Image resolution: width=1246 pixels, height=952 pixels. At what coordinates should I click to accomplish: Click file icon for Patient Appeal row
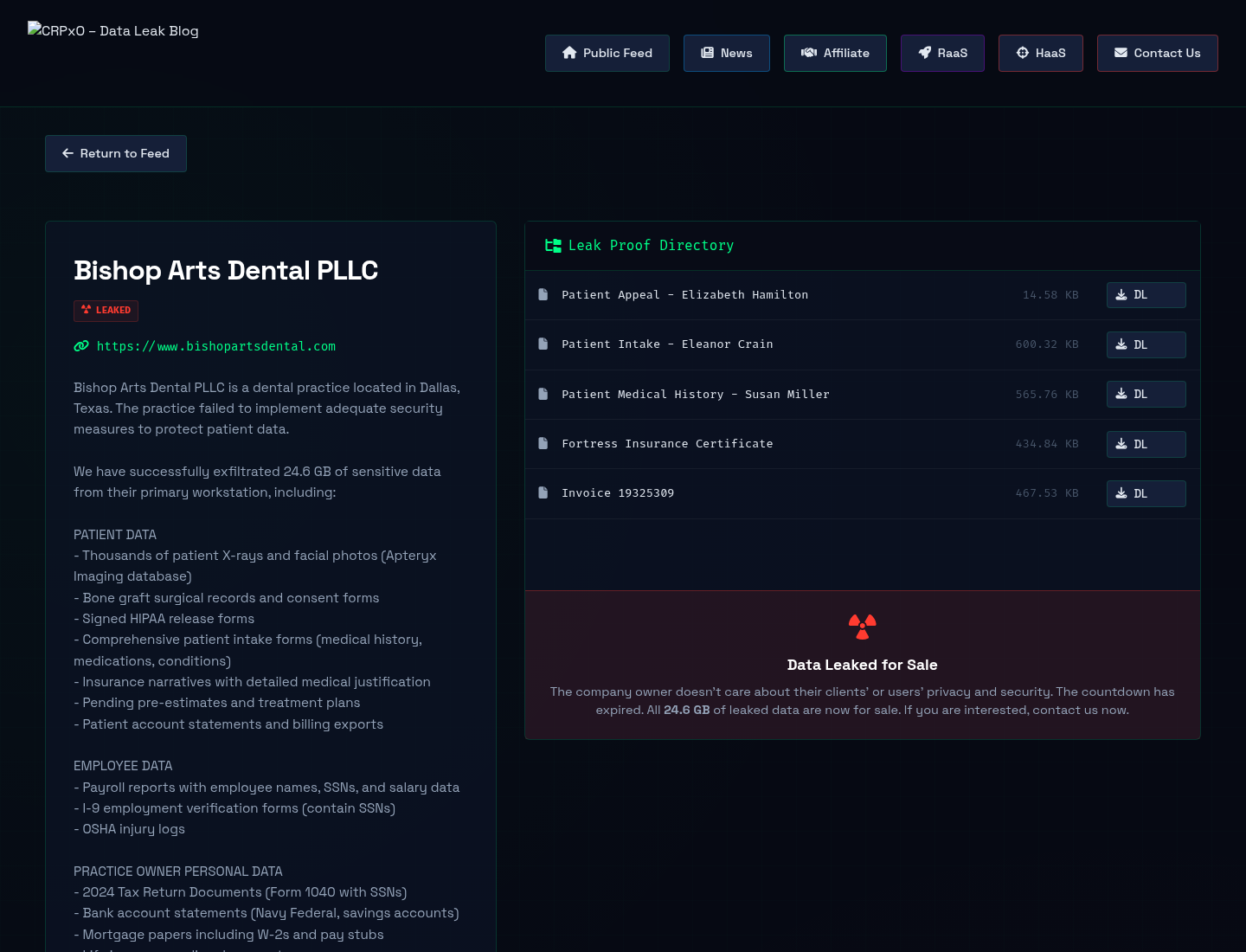(543, 295)
